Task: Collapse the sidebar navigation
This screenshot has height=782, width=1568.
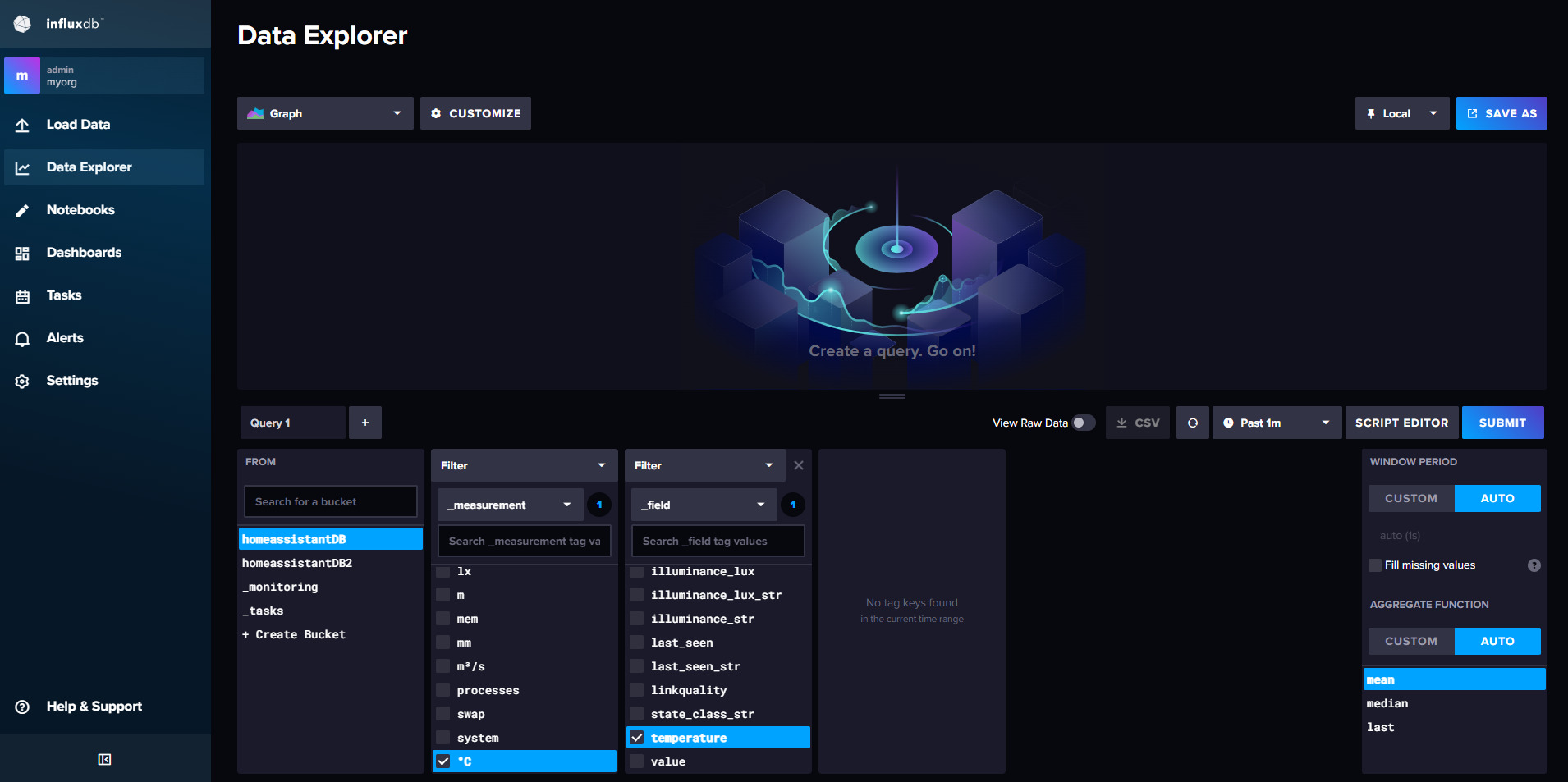Action: (104, 759)
